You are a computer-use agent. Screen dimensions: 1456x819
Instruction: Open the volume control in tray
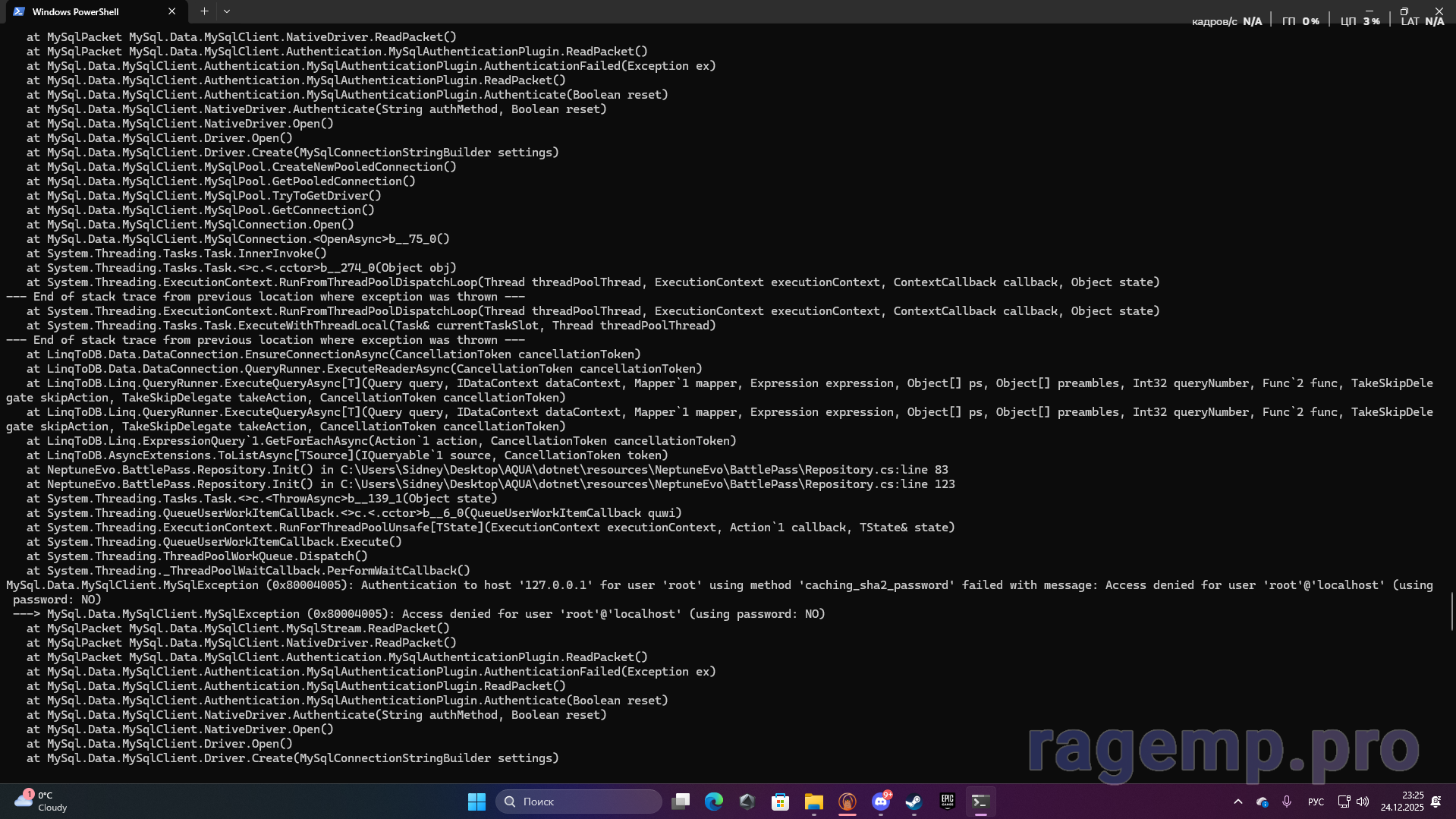(x=1363, y=802)
